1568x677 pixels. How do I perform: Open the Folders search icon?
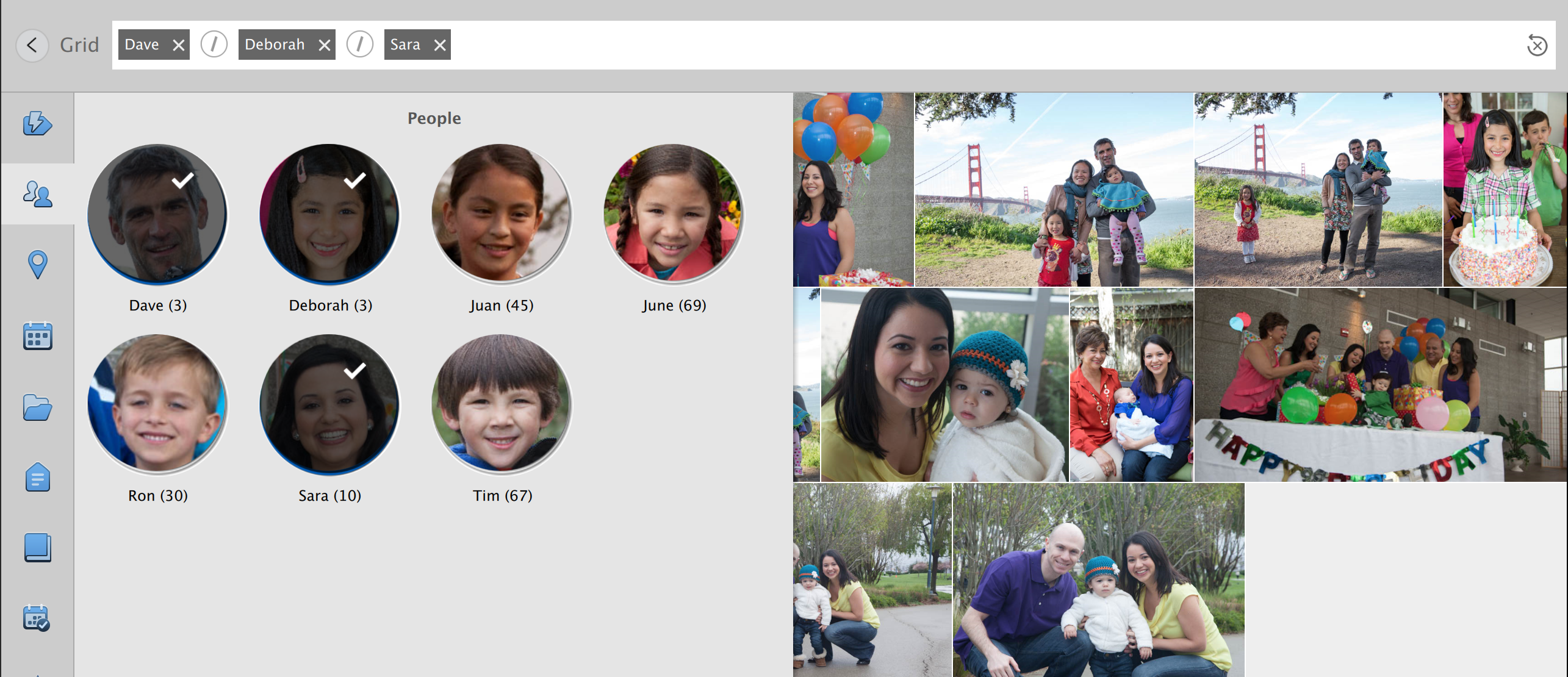(x=37, y=407)
